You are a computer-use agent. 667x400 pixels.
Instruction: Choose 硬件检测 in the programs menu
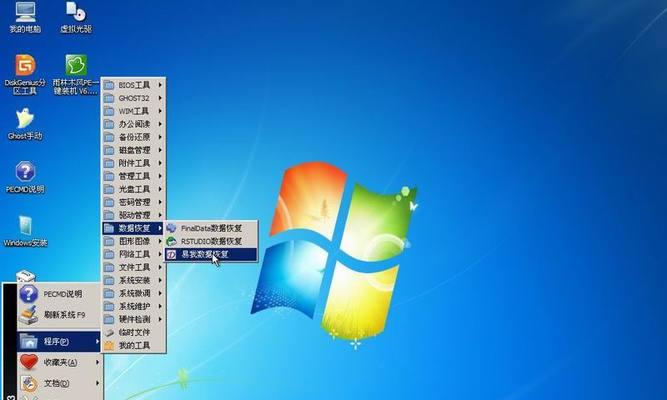pyautogui.click(x=134, y=319)
